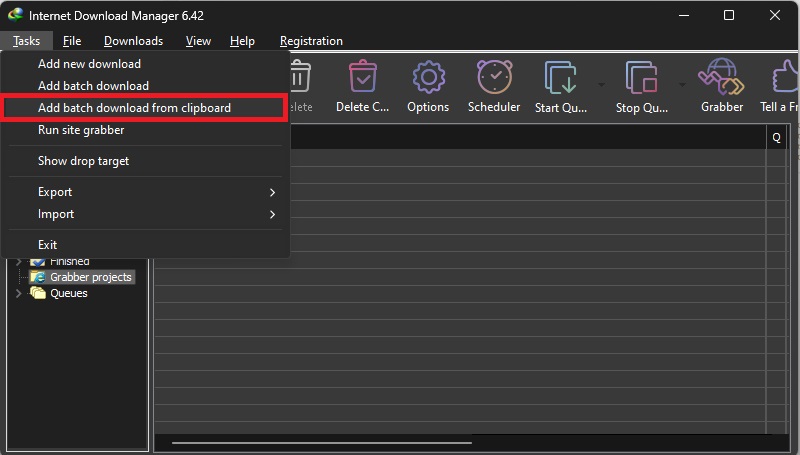Click the Stop Queue toolbar icon
Screen dimensions: 800x455
click(x=640, y=78)
